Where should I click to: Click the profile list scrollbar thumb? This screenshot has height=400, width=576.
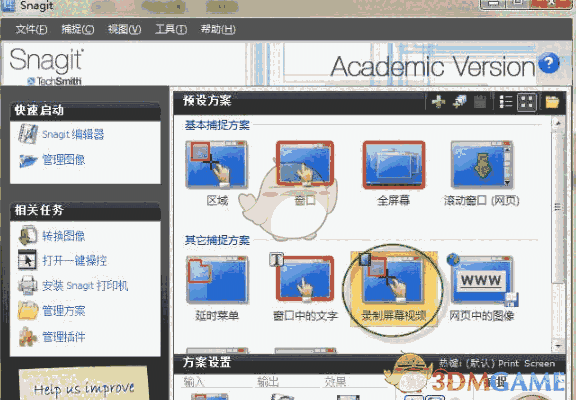tap(558, 206)
